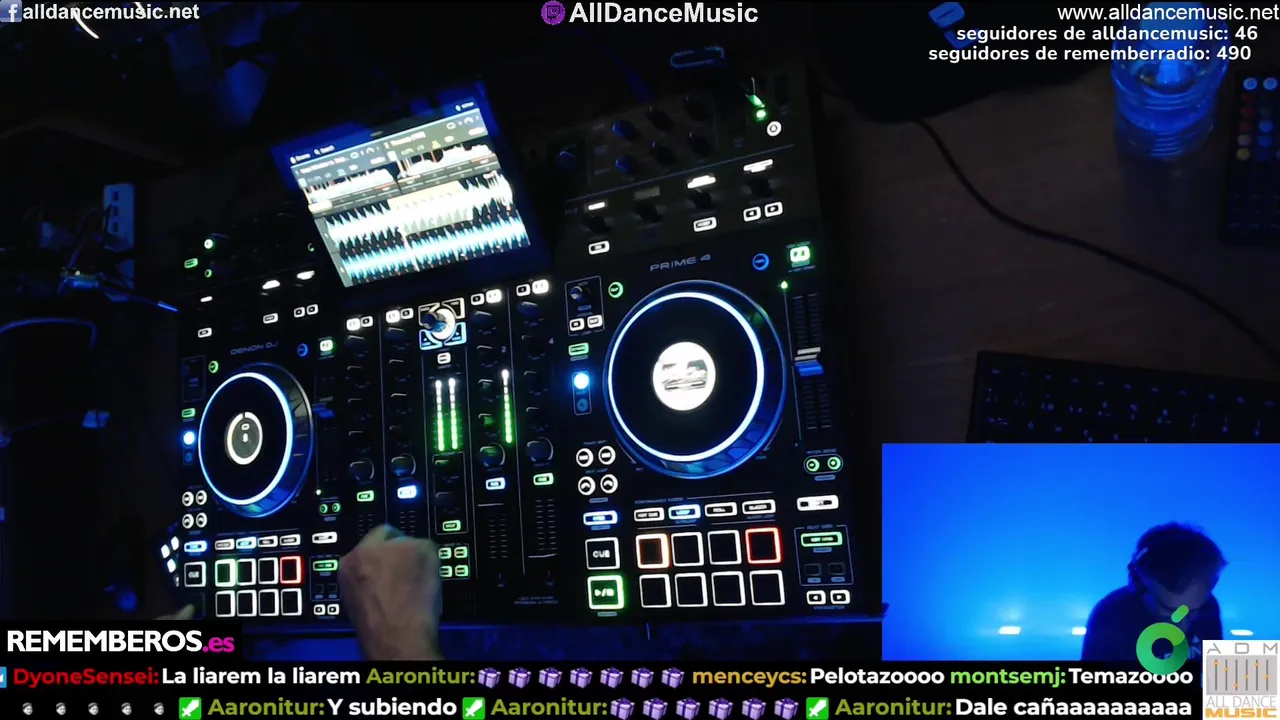Click the alldancemusic.net text by Facebook icon
The height and width of the screenshot is (720, 1280).
tap(111, 12)
